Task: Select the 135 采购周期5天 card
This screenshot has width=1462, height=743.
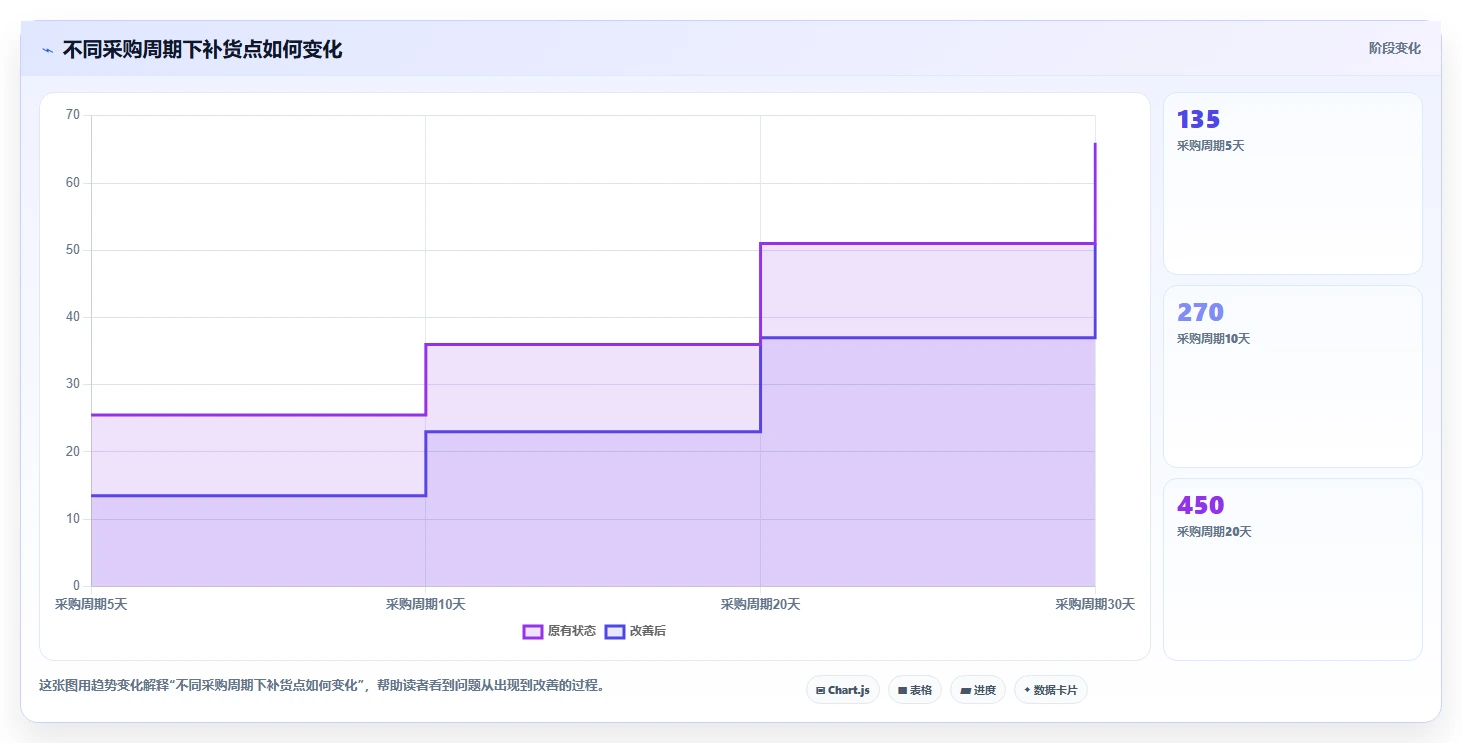Action: (x=1292, y=183)
